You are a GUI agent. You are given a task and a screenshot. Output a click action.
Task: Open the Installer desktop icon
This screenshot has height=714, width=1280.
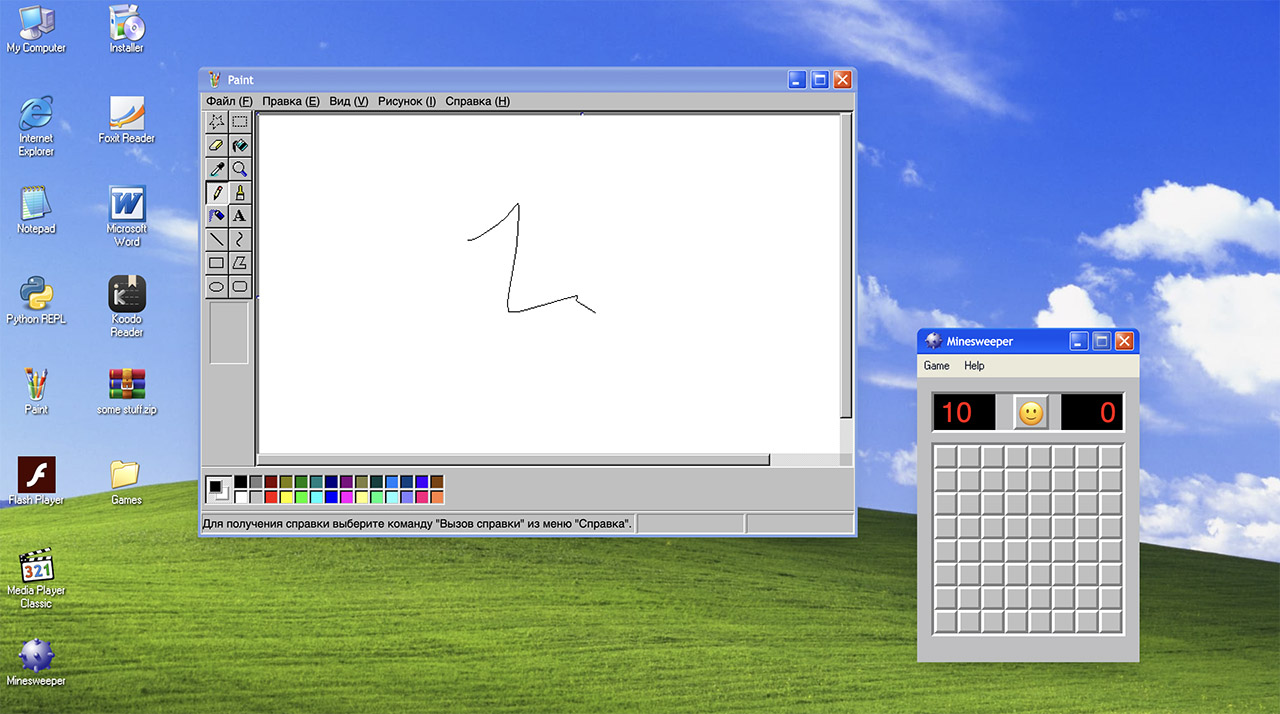127,29
